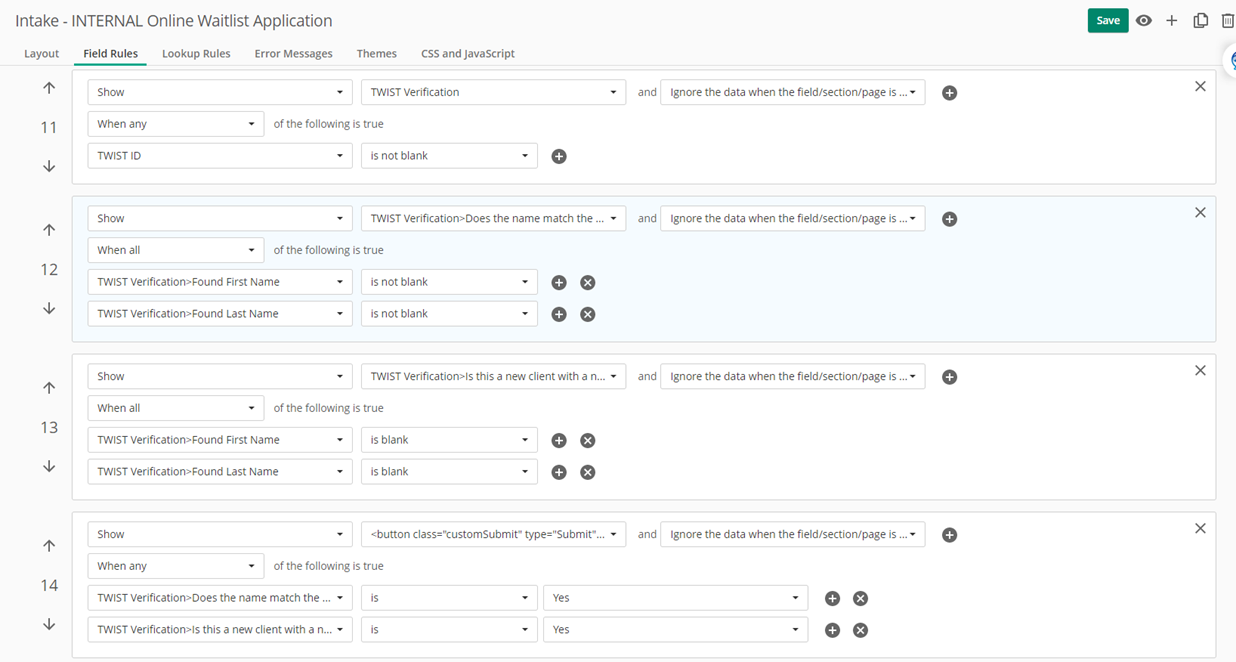Open rule 12 Does the name match target dropdown
The image size is (1236, 662).
tap(493, 218)
